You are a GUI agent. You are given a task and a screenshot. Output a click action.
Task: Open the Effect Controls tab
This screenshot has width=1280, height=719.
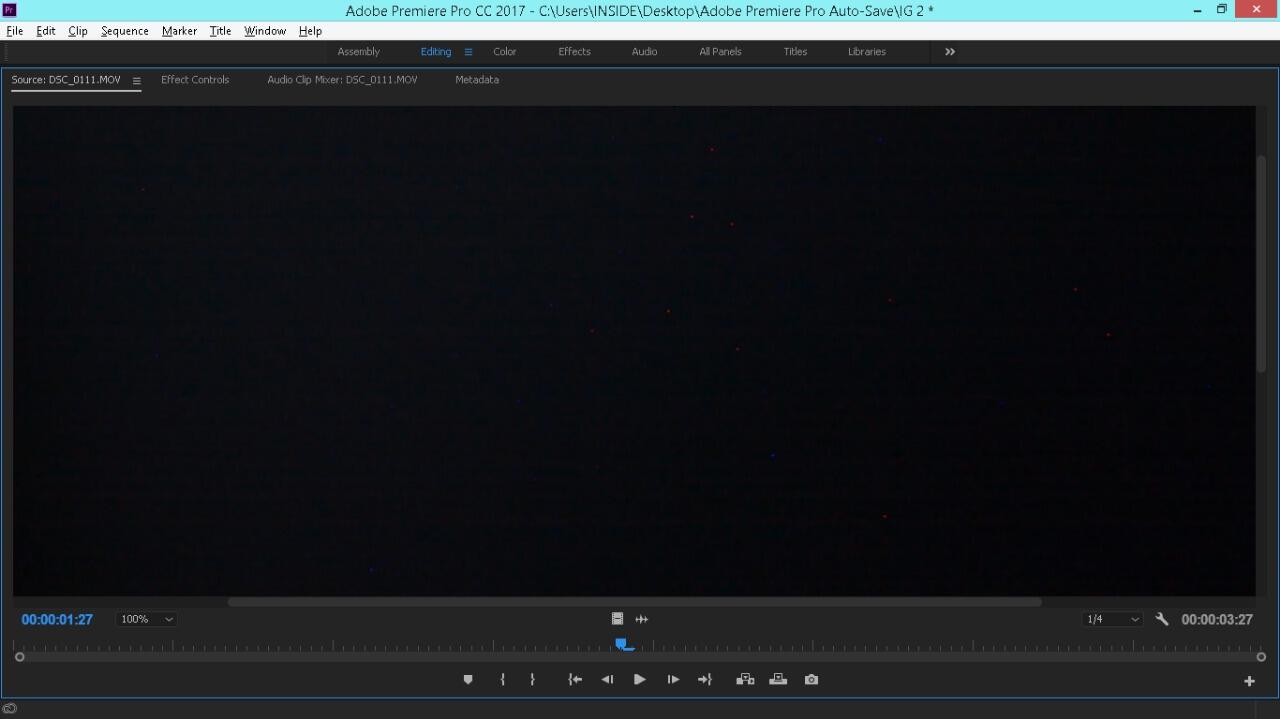coord(195,80)
